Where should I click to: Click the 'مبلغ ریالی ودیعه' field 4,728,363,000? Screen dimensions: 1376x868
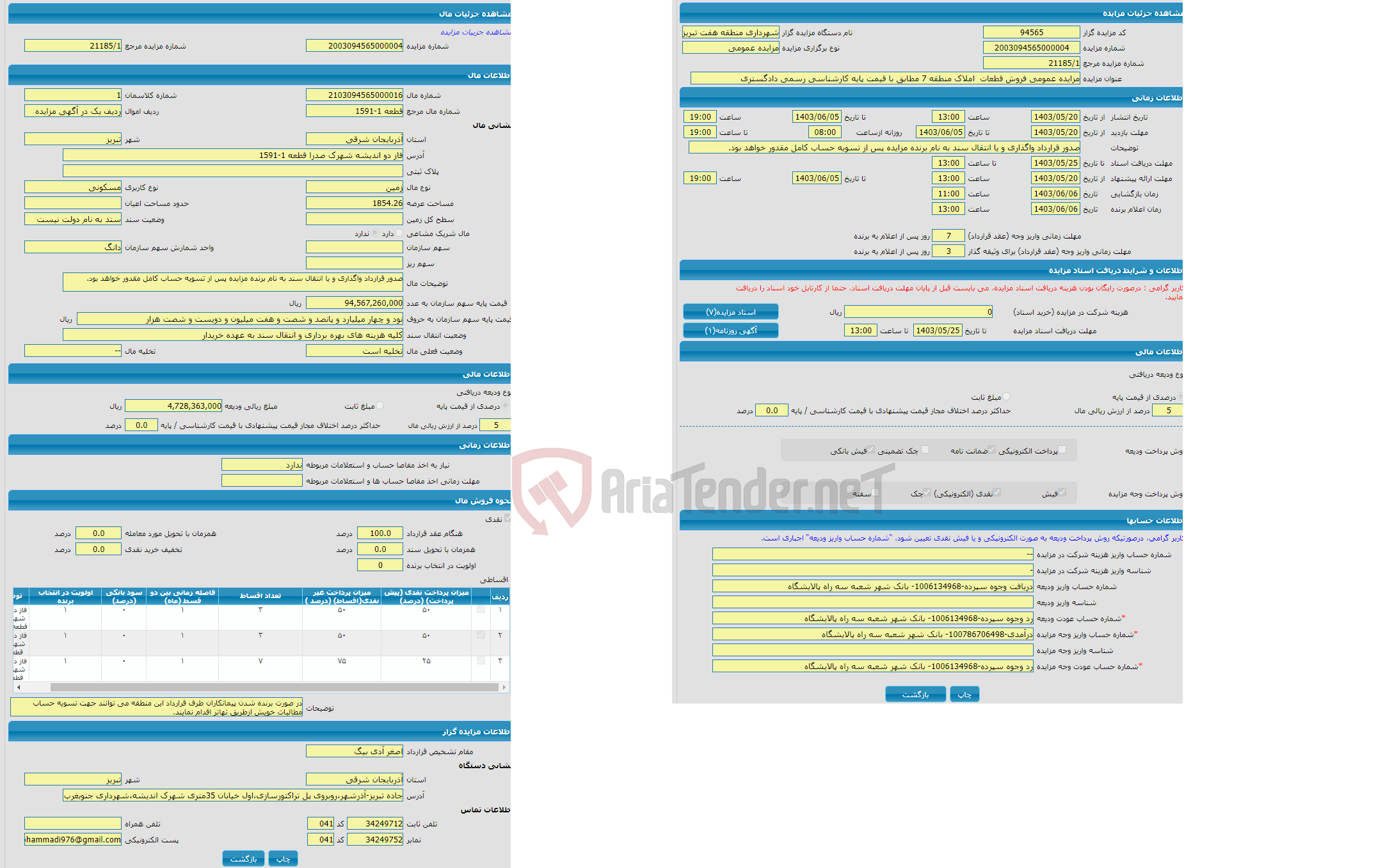pyautogui.click(x=173, y=406)
